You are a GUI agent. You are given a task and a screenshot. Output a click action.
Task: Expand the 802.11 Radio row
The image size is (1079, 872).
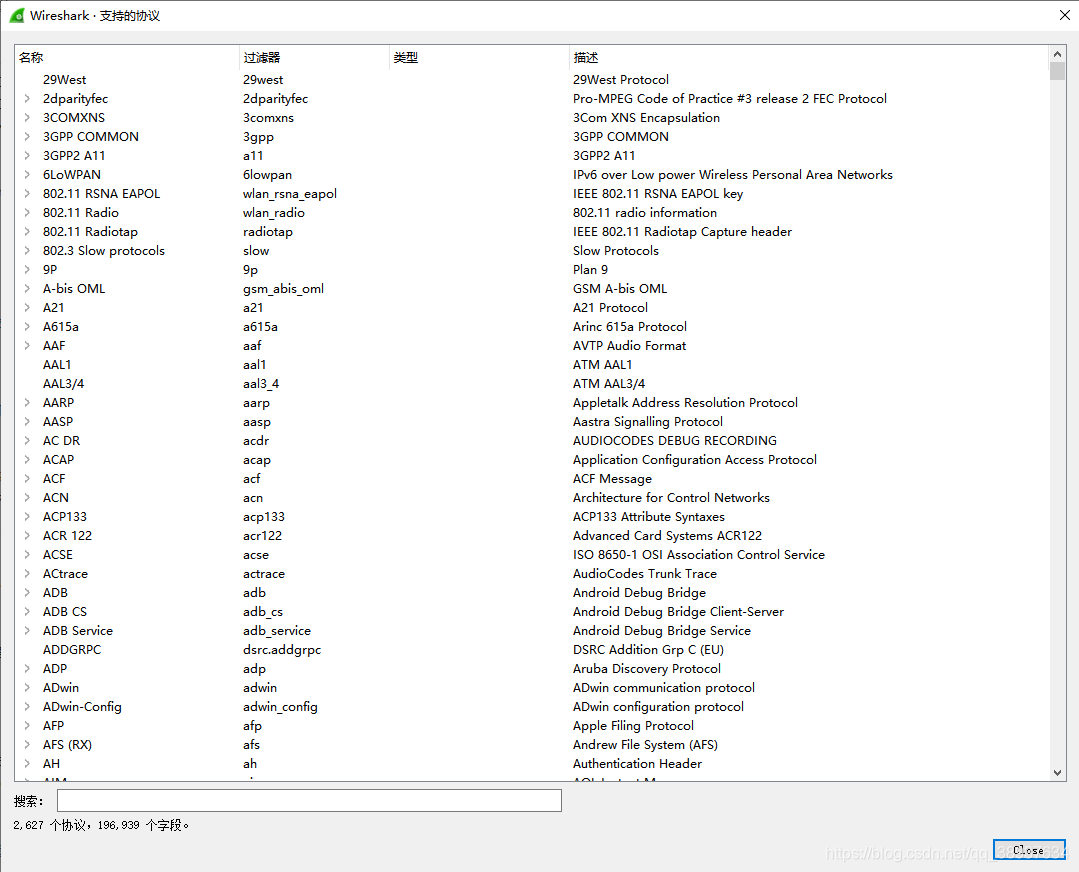(28, 213)
